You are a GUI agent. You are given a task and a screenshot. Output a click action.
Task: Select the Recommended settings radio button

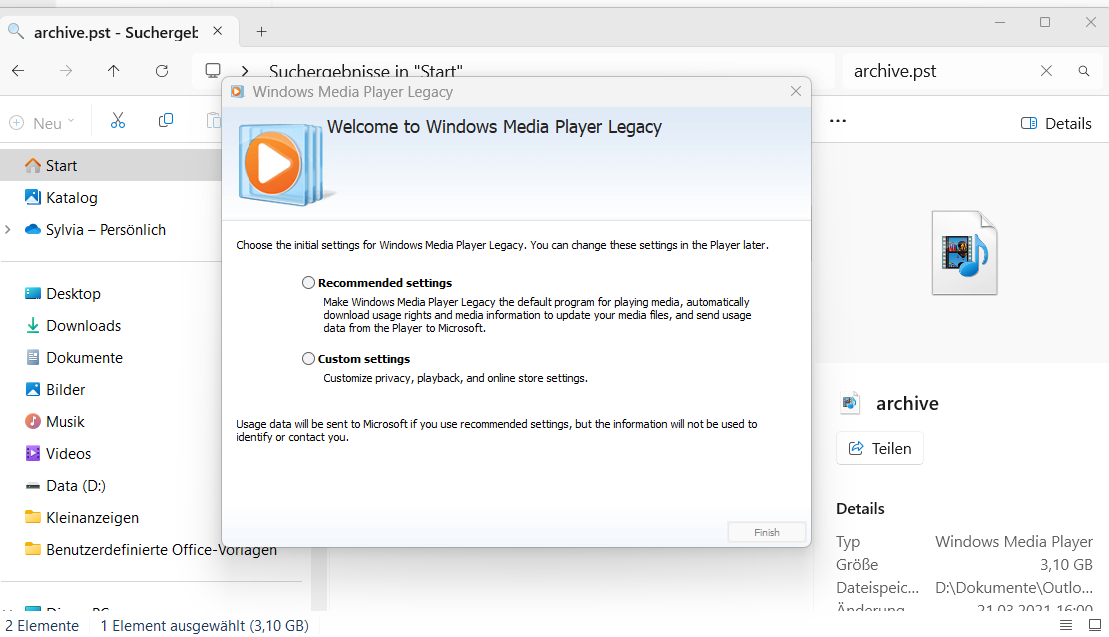point(308,283)
